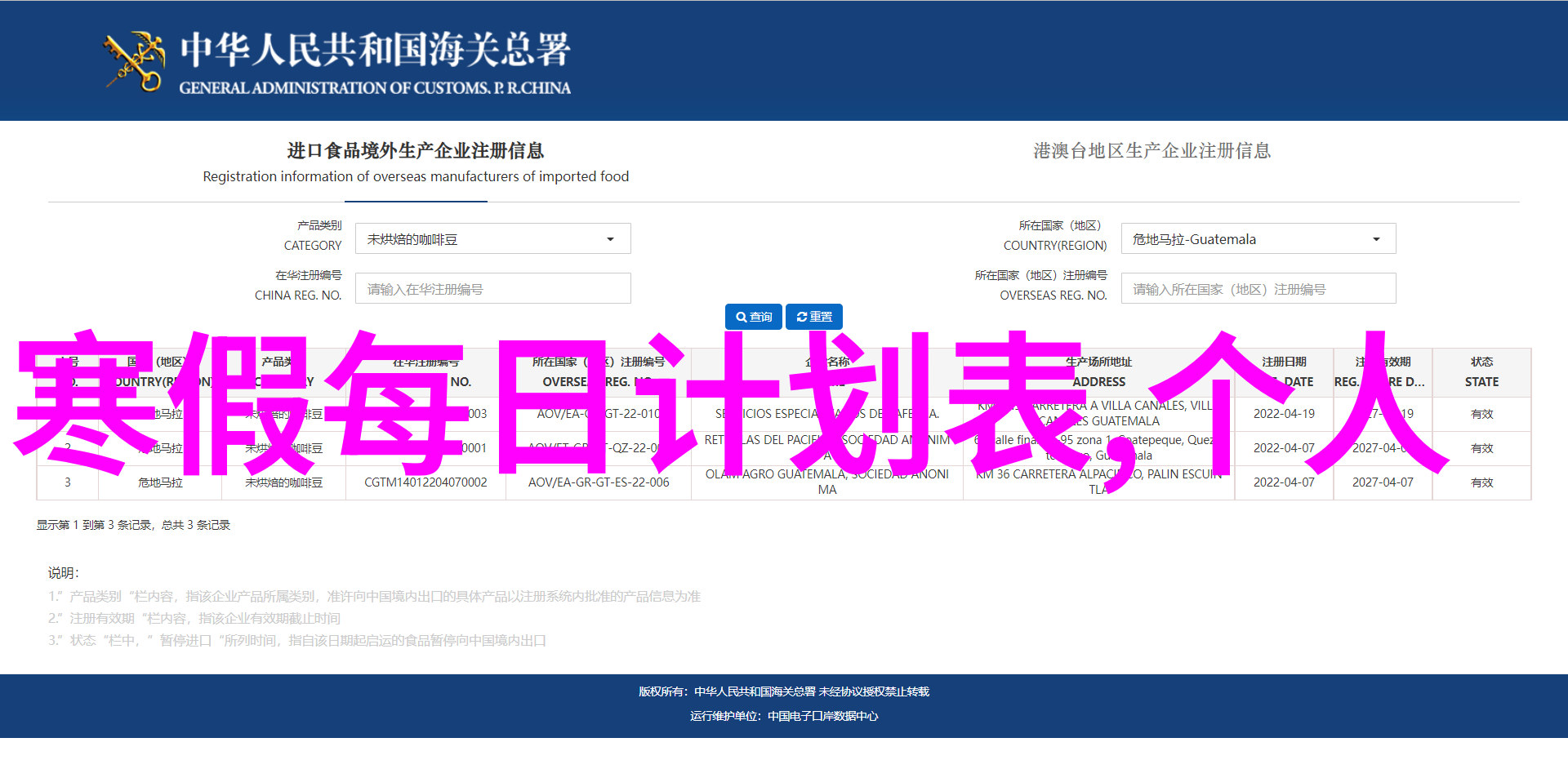Viewport: 1568px width, 769px height.
Task: Click the magnifier icon on the 查询 button
Action: [x=741, y=317]
